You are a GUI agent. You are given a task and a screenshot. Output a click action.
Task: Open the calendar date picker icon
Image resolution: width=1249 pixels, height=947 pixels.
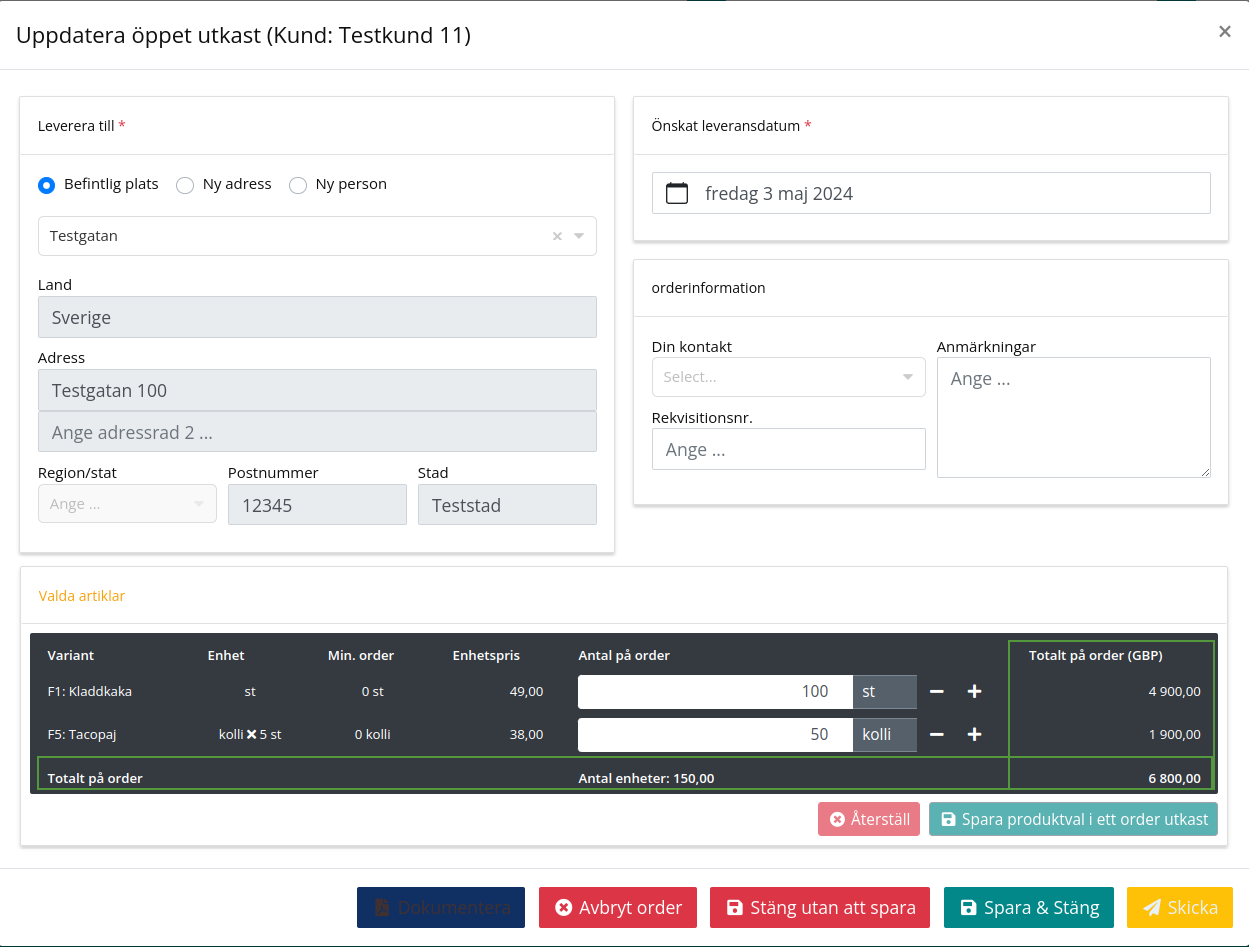(676, 192)
